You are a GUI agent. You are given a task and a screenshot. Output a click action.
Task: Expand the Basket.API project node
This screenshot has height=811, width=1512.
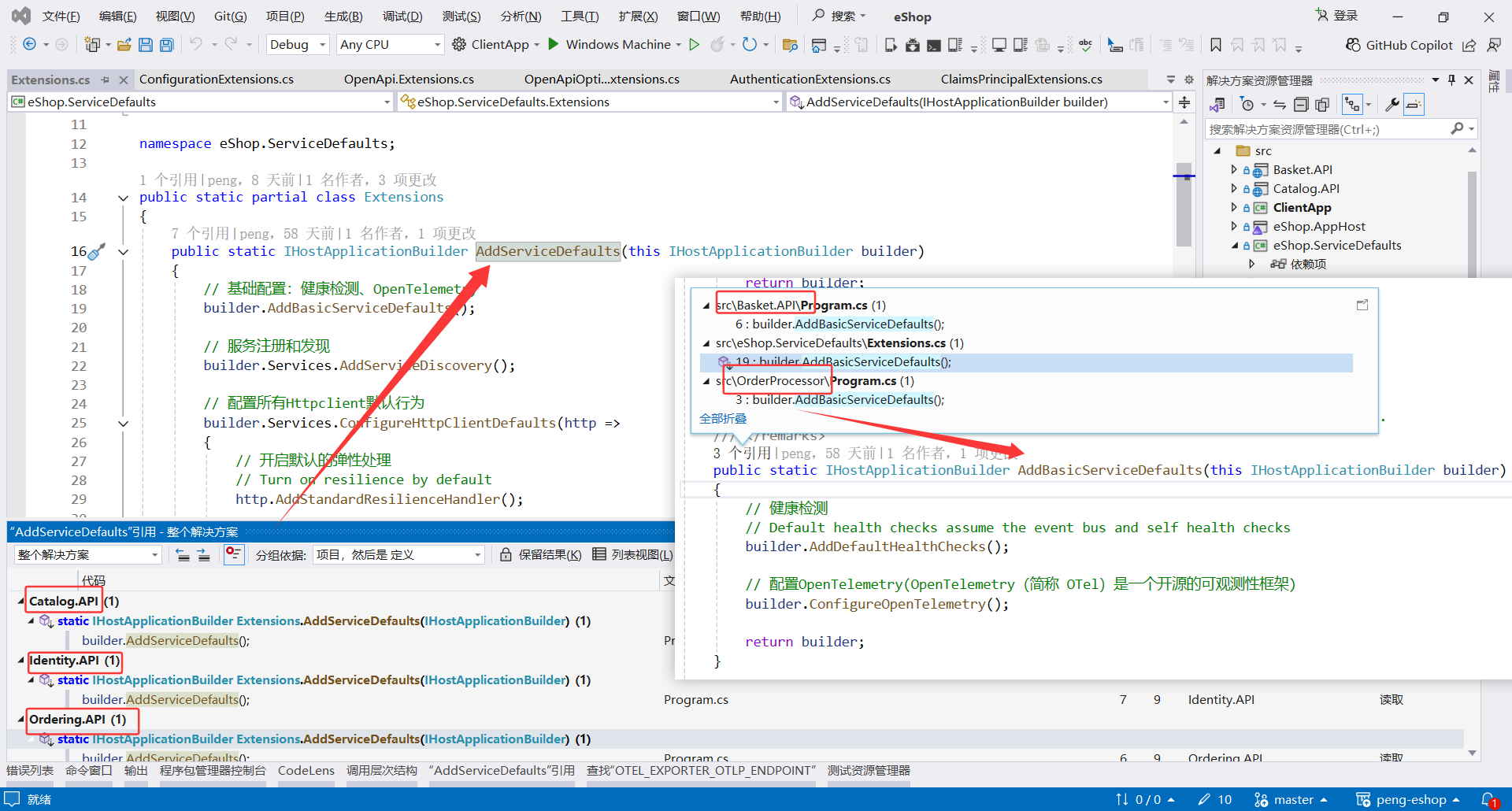click(1234, 169)
